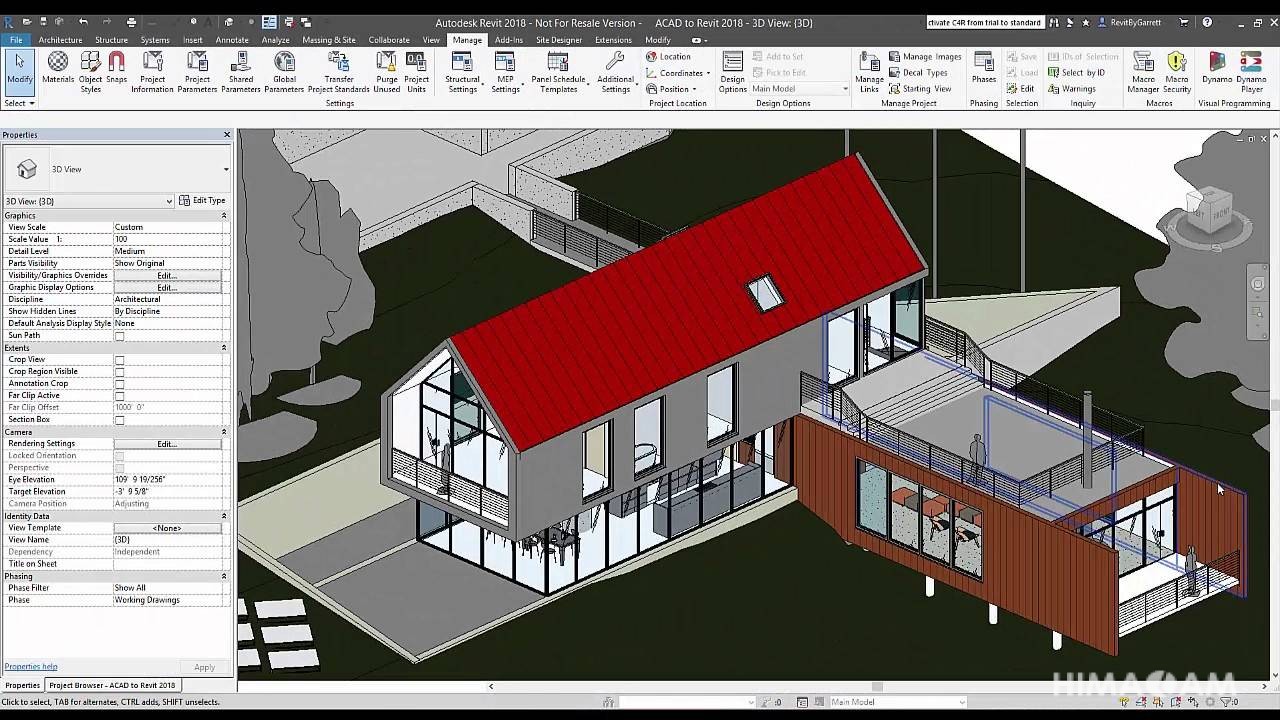Collapse the Graphics section

[224, 216]
